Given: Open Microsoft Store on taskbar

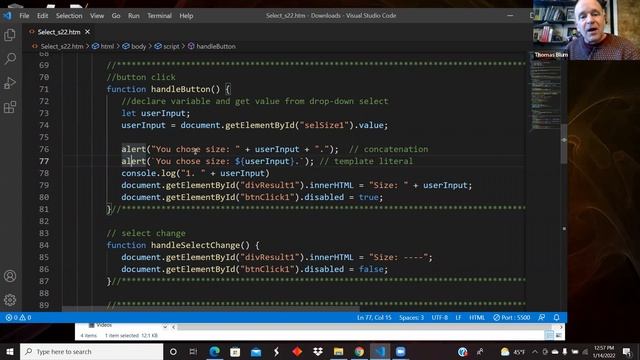Looking at the screenshot, I should [x=235, y=351].
